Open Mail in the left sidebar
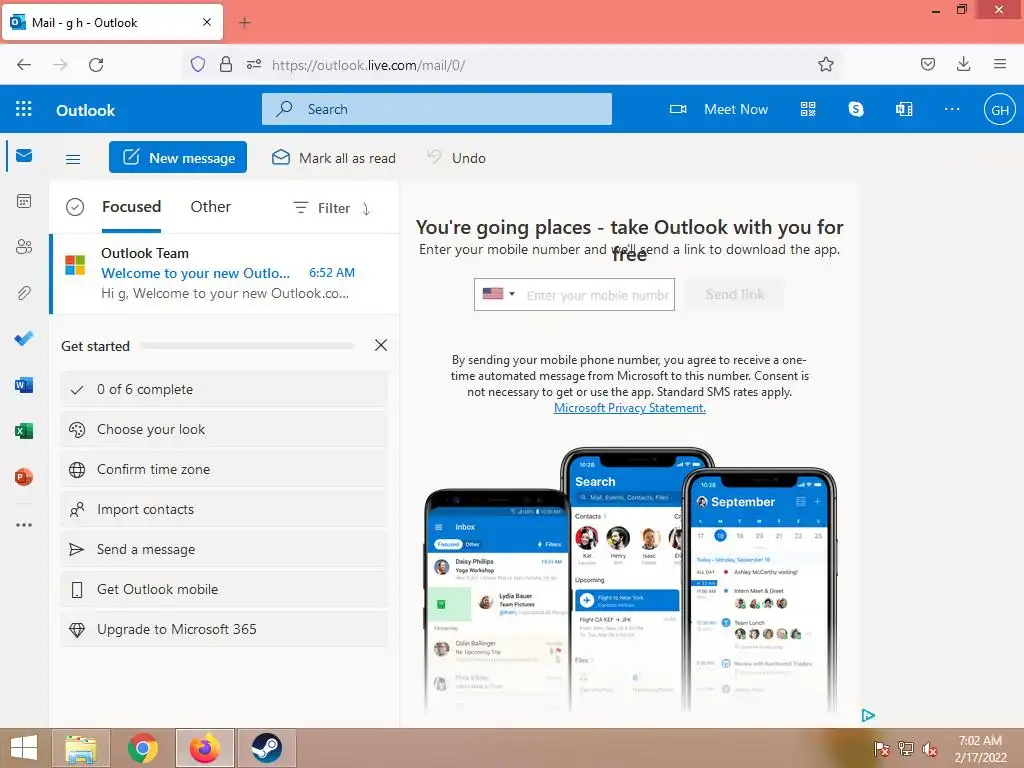This screenshot has width=1024, height=768. pos(24,155)
